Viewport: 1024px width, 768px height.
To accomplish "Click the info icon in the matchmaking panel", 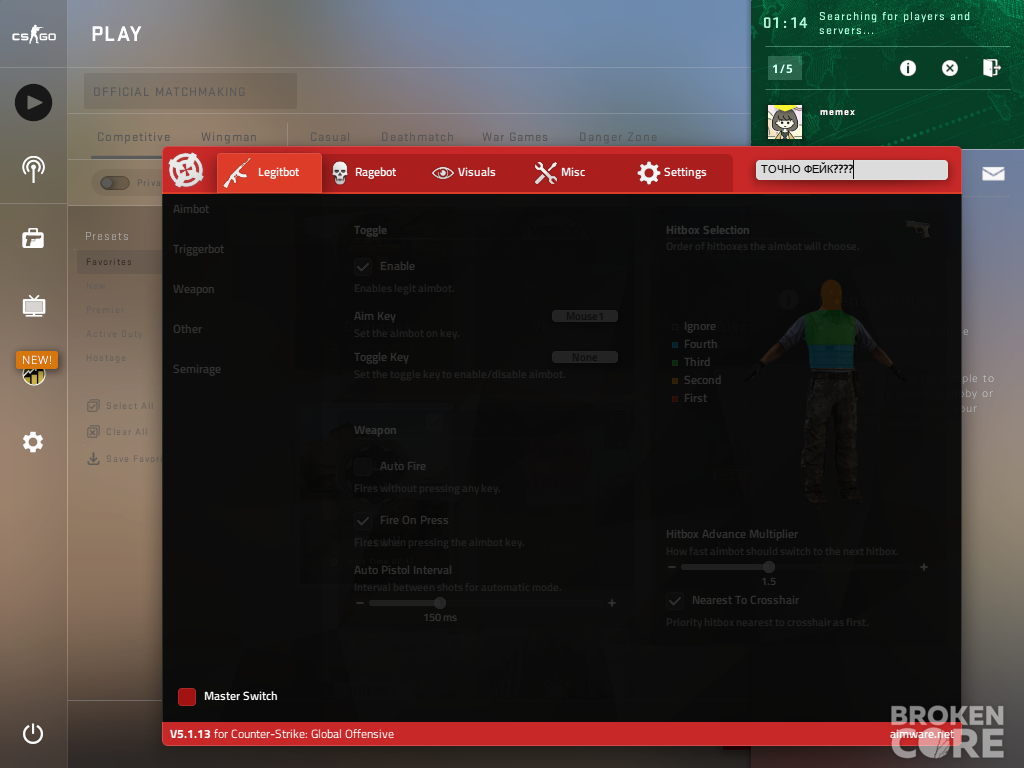I will [908, 68].
